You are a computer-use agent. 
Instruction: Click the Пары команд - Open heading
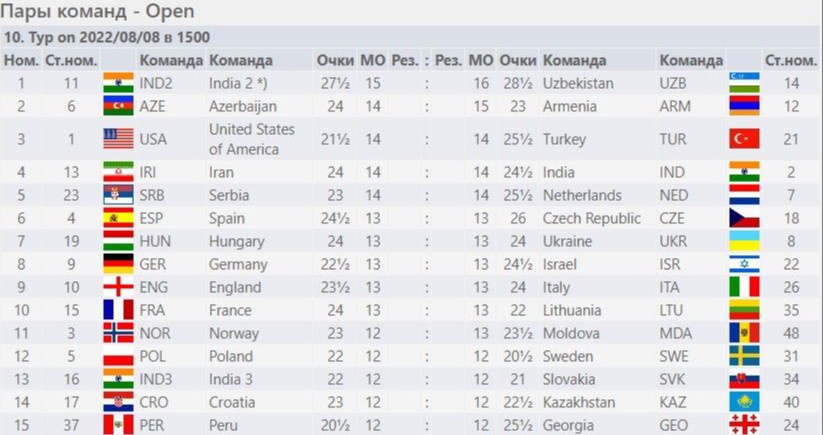(x=98, y=12)
